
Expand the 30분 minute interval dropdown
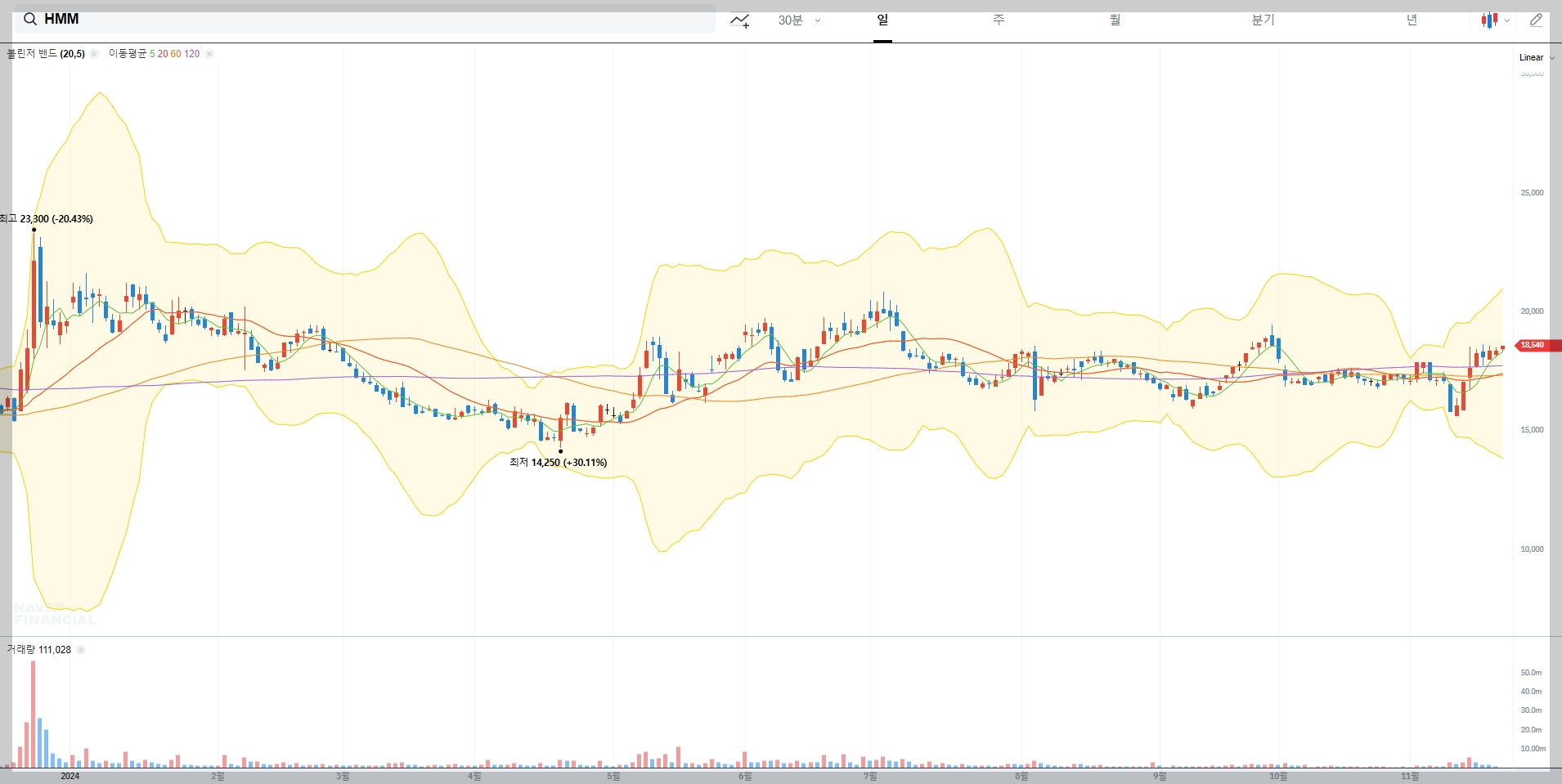click(799, 20)
